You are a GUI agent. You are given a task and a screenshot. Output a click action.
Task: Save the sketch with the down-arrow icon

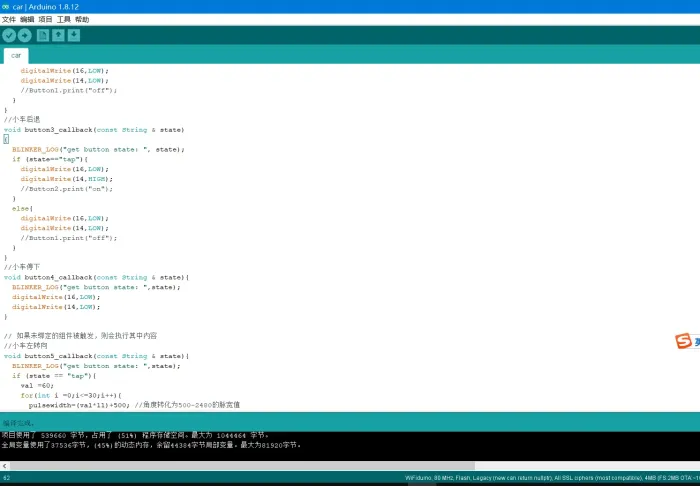[74, 35]
